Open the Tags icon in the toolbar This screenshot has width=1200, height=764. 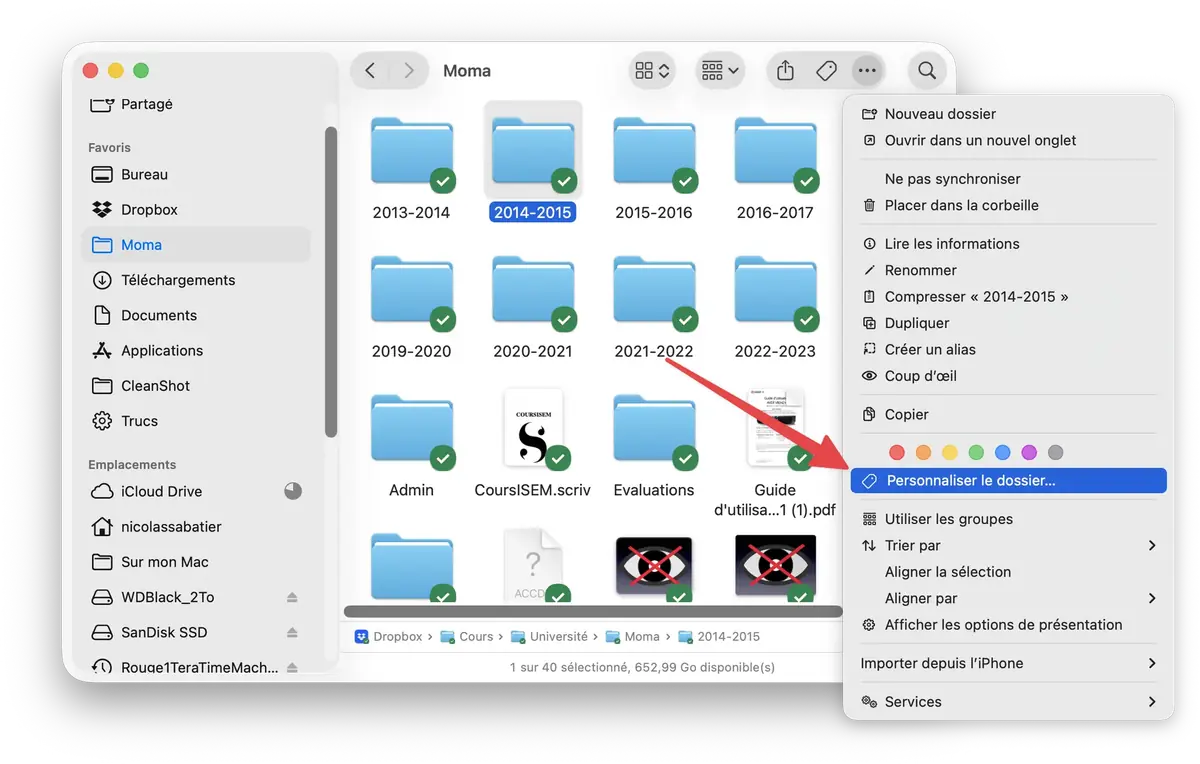[826, 70]
